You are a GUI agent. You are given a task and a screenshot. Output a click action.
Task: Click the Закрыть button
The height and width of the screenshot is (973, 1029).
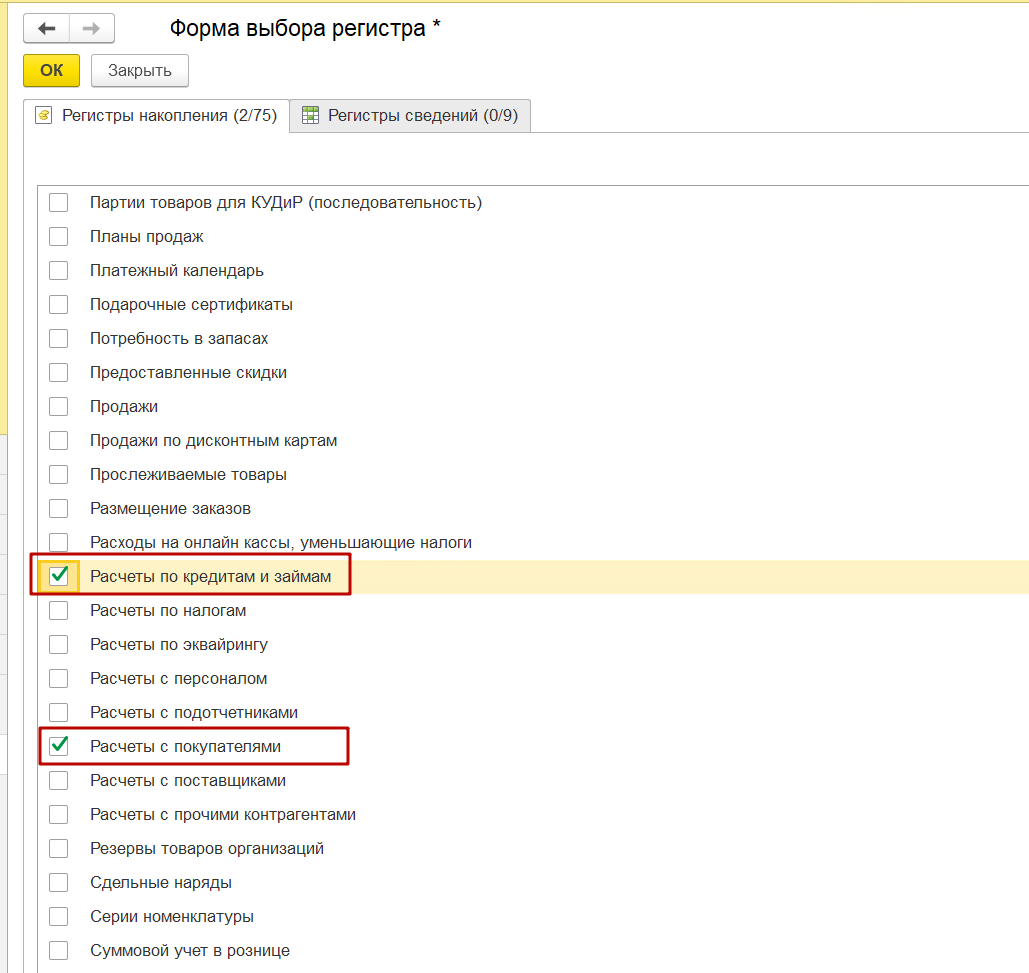tap(139, 70)
